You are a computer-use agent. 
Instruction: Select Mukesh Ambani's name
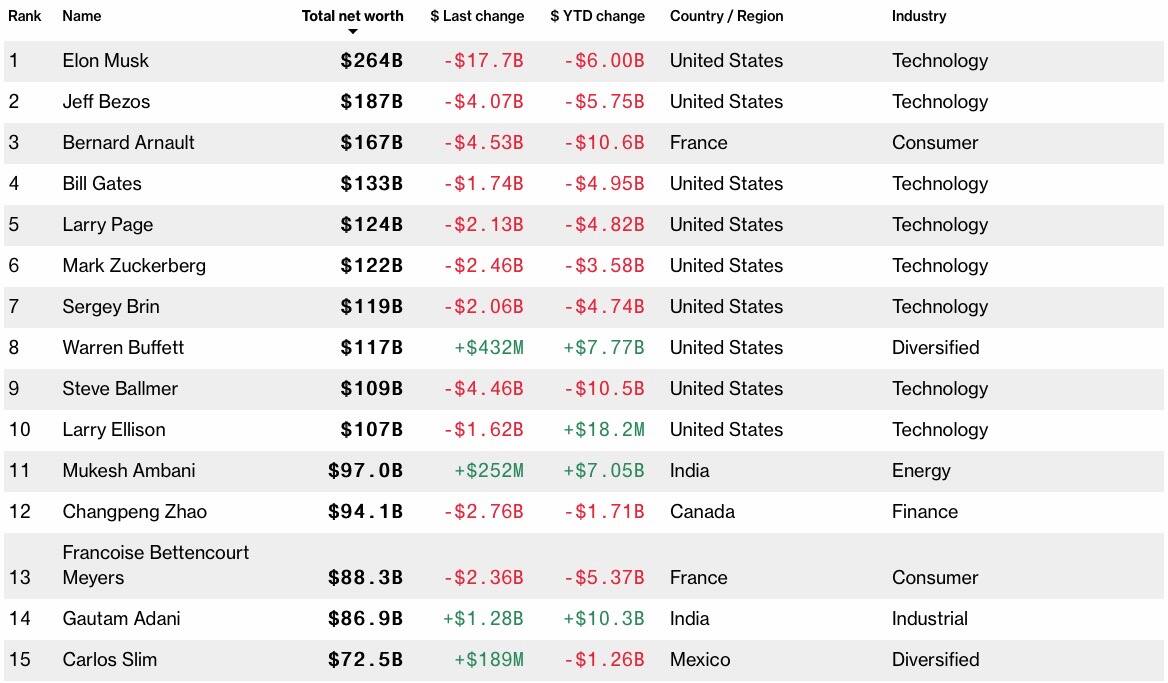point(129,471)
